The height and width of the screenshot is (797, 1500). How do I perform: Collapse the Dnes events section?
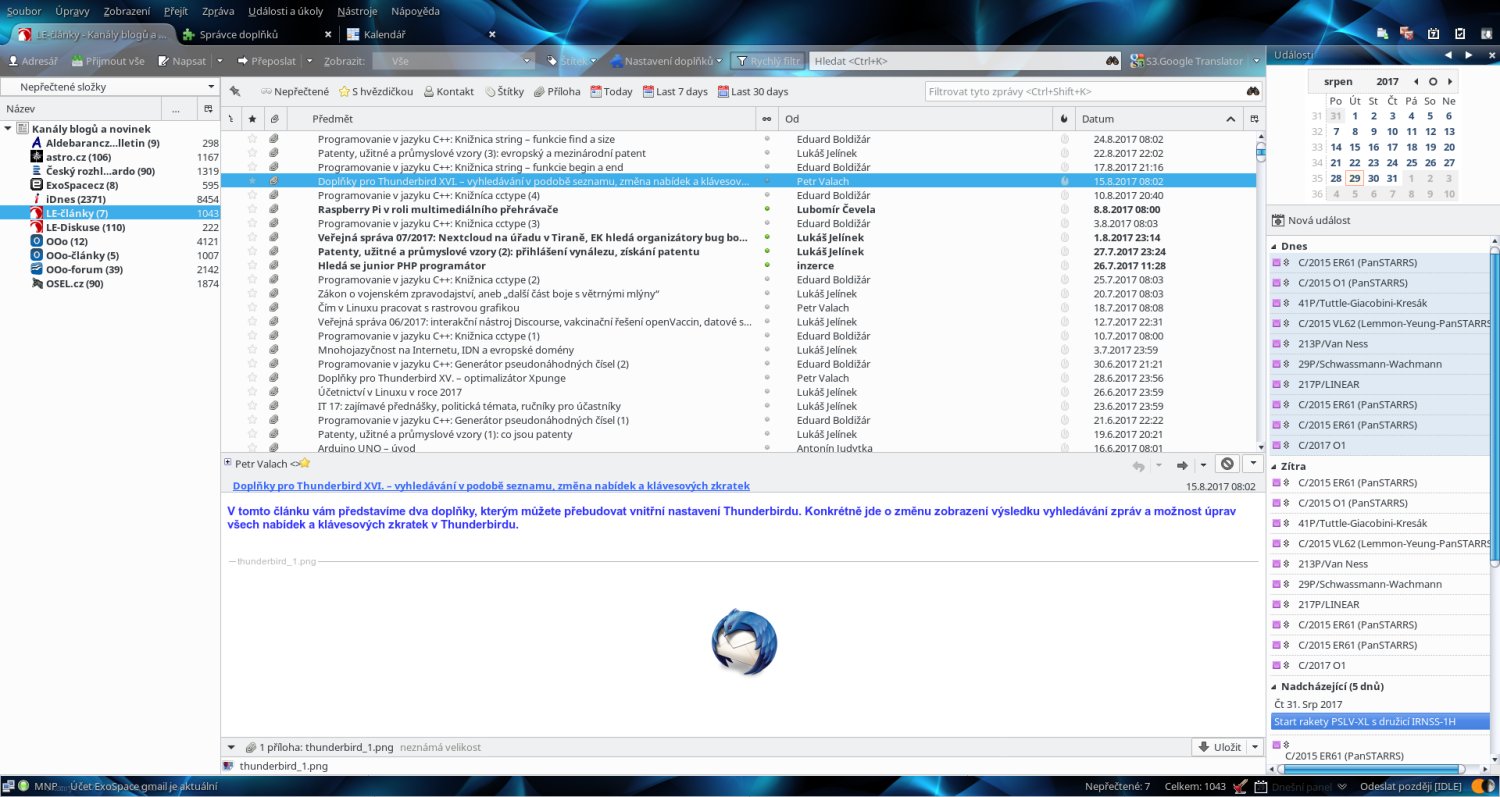(1275, 246)
